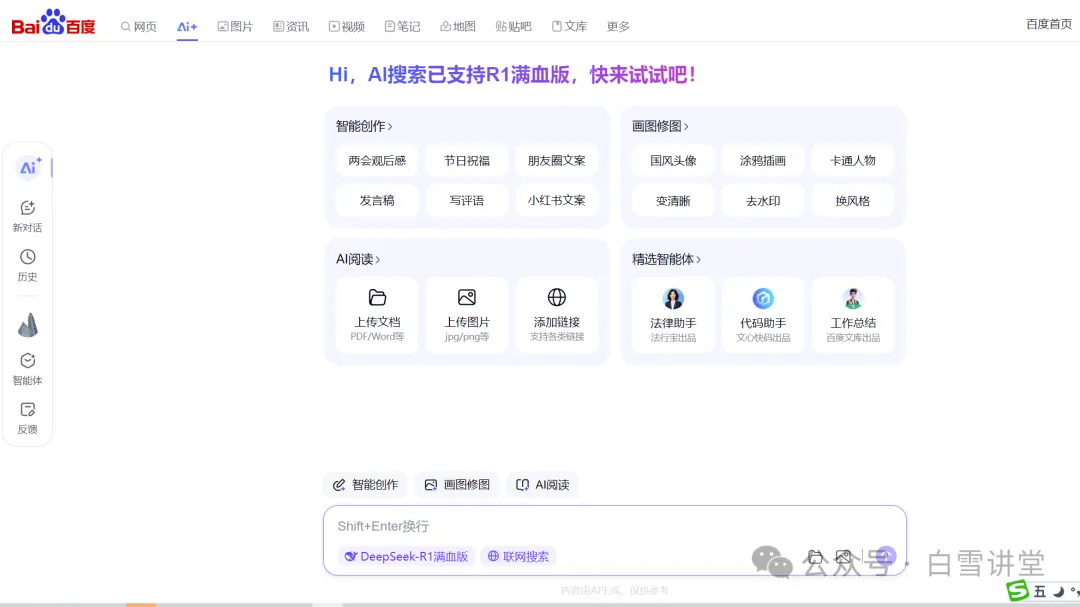Open the 更多 menu in the top navigation
The width and height of the screenshot is (1080, 607).
(618, 26)
